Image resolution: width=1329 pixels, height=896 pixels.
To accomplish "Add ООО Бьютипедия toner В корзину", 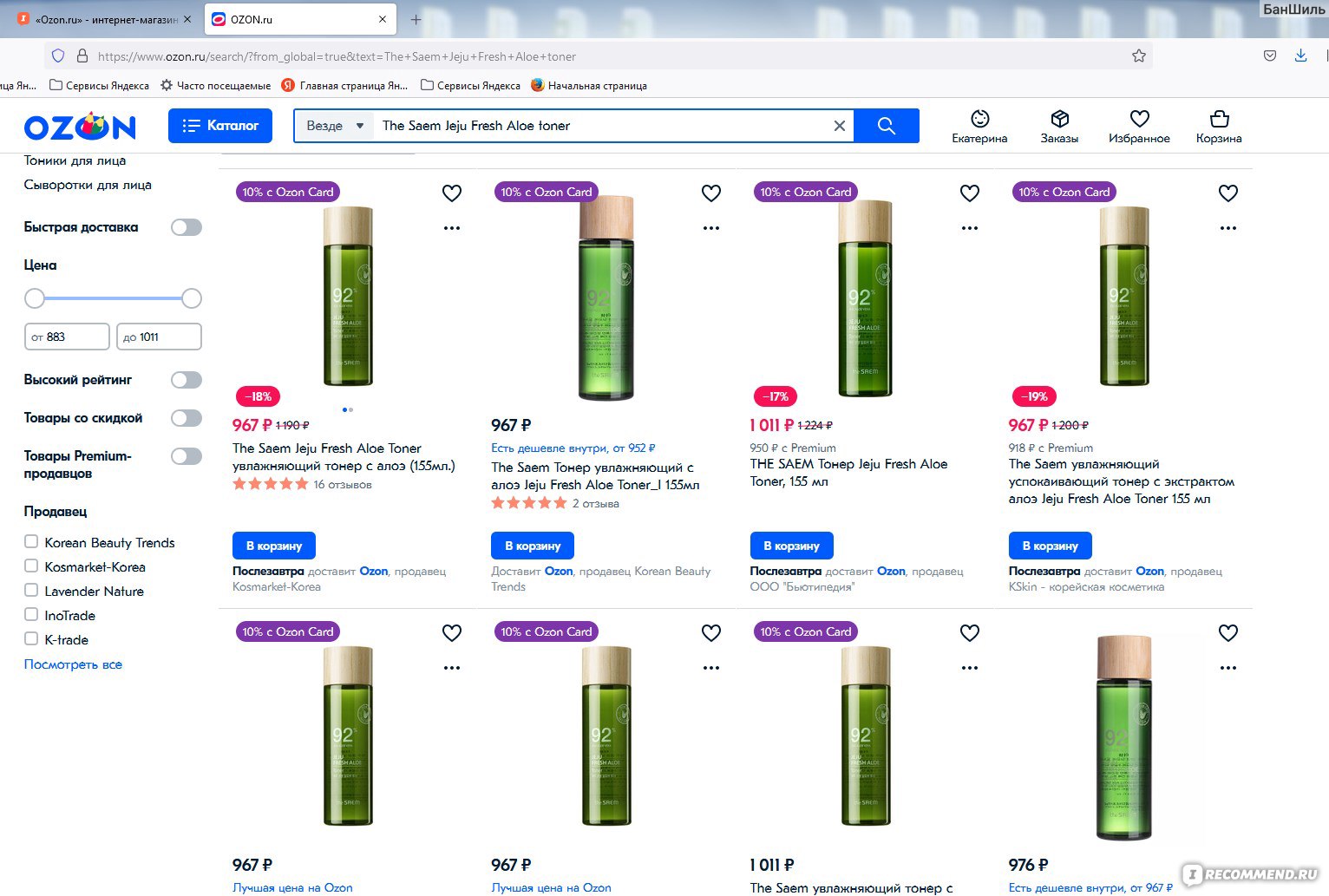I will pos(791,546).
